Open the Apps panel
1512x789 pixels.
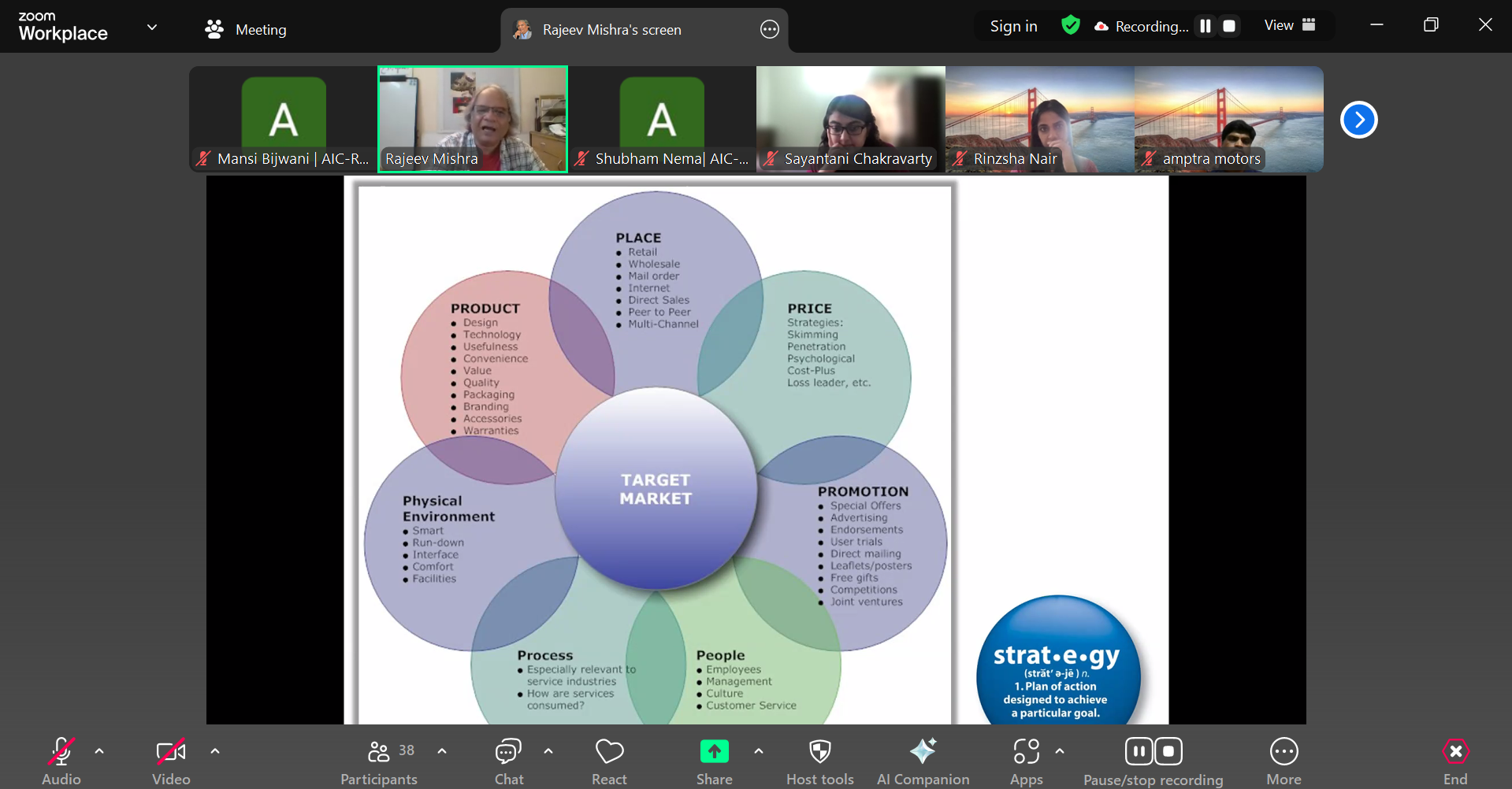tap(1026, 753)
